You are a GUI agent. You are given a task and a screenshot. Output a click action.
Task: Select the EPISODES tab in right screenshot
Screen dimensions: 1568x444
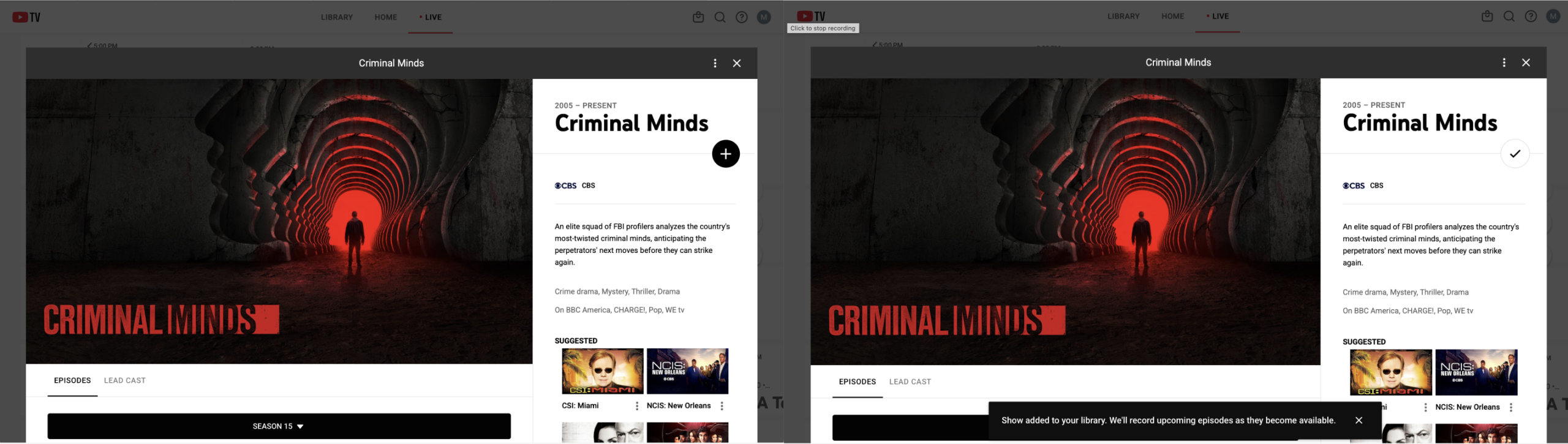(857, 382)
